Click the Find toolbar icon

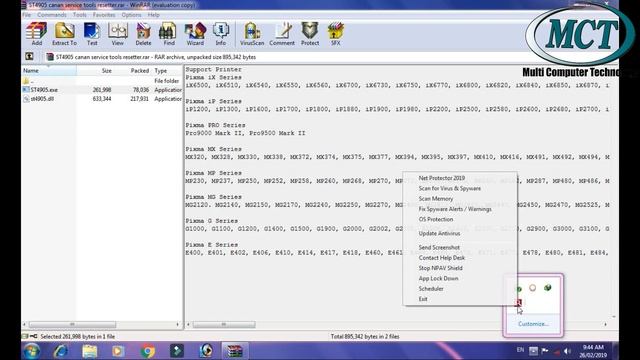point(169,34)
